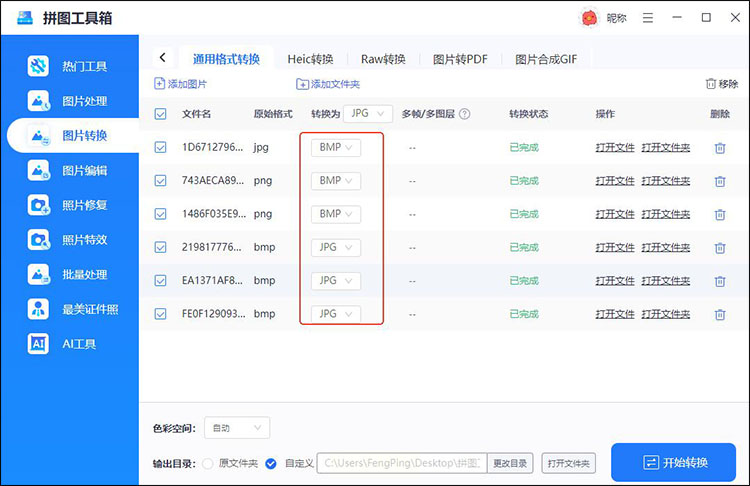Click the 开始转换 button
The height and width of the screenshot is (486, 750).
pyautogui.click(x=673, y=462)
